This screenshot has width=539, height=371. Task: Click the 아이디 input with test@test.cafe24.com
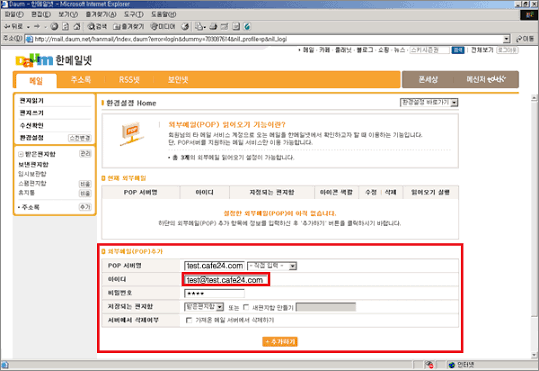point(226,280)
